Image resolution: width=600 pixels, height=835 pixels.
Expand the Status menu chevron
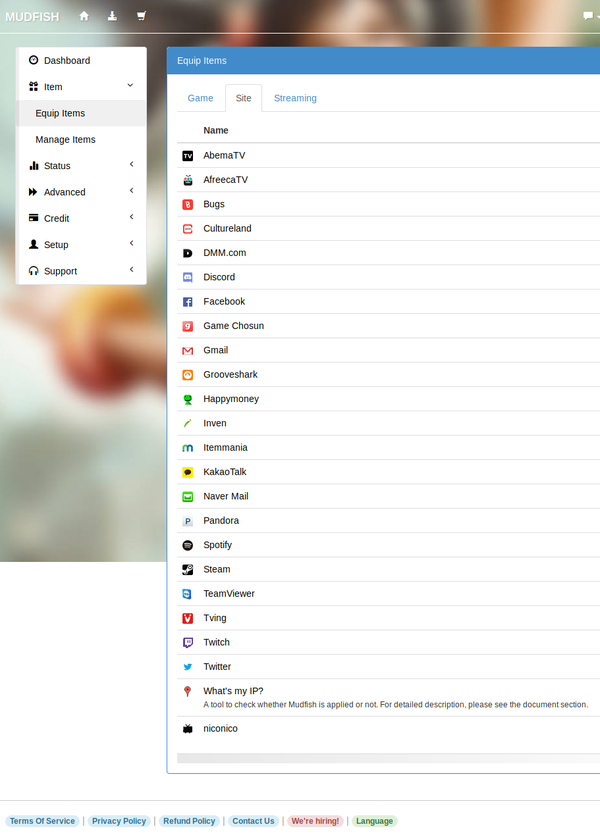pos(131,165)
